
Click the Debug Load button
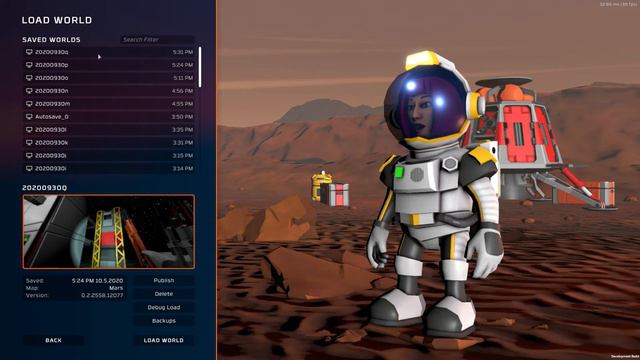(x=164, y=307)
